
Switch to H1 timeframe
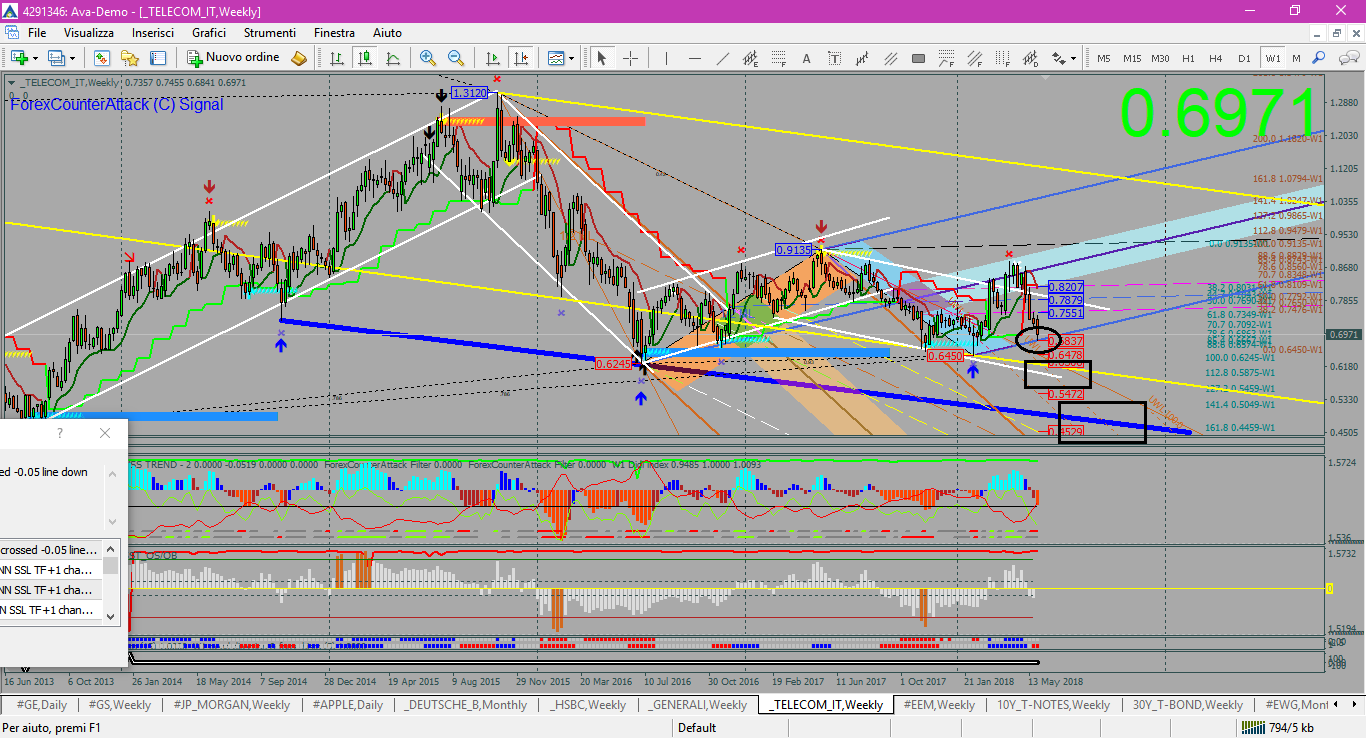[1188, 58]
